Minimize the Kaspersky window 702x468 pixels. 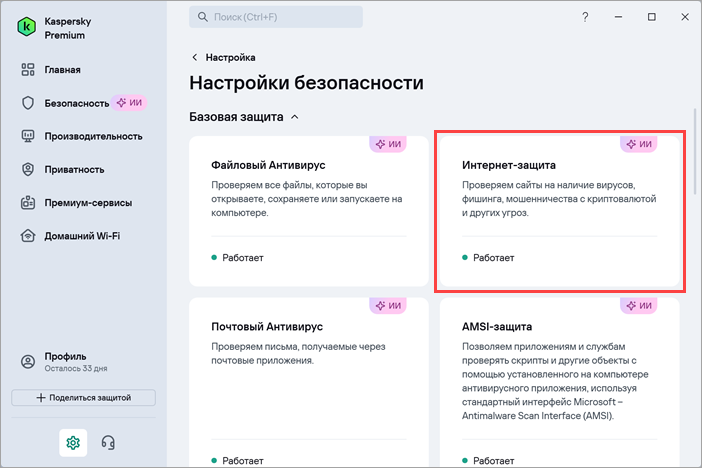618,17
